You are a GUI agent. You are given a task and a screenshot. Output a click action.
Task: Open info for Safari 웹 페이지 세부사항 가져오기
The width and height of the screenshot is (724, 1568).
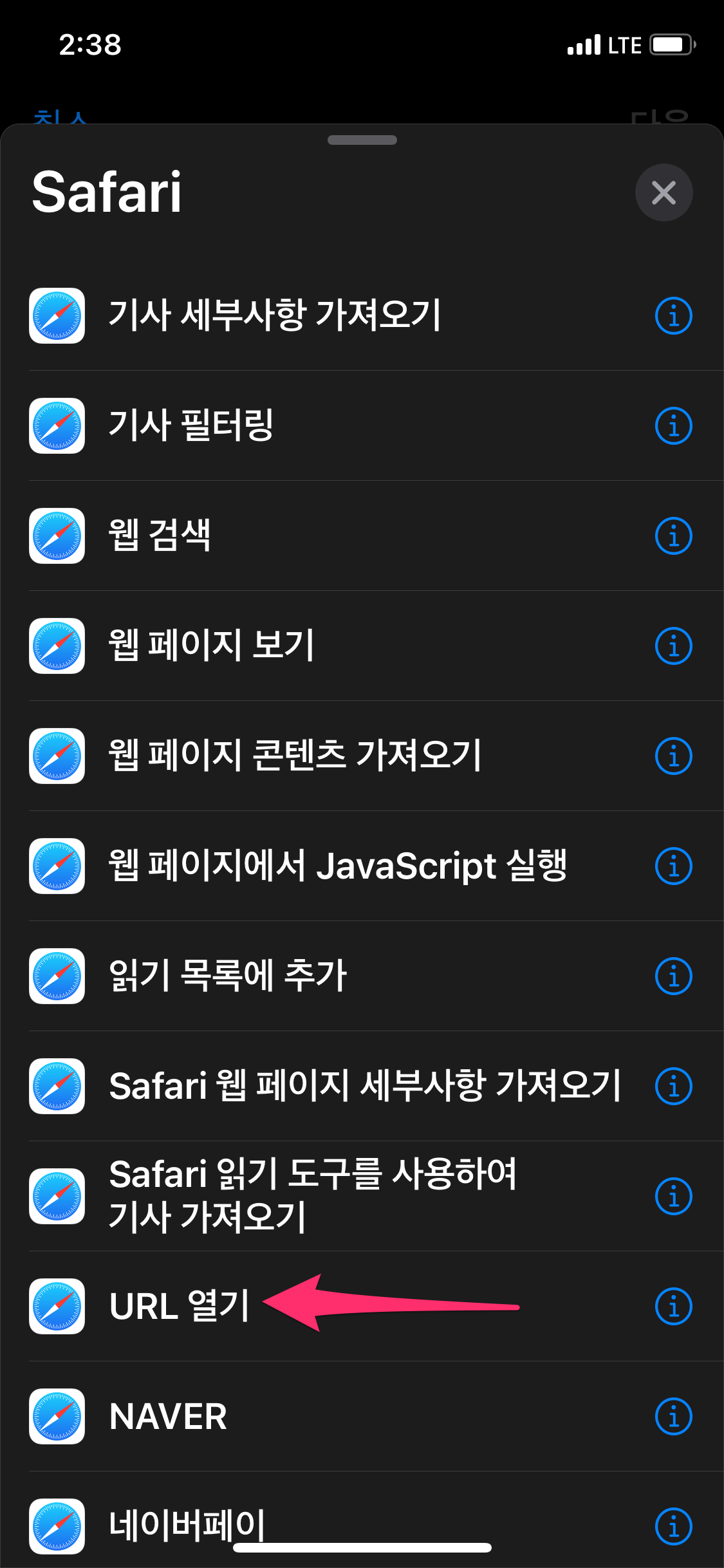(x=673, y=1086)
